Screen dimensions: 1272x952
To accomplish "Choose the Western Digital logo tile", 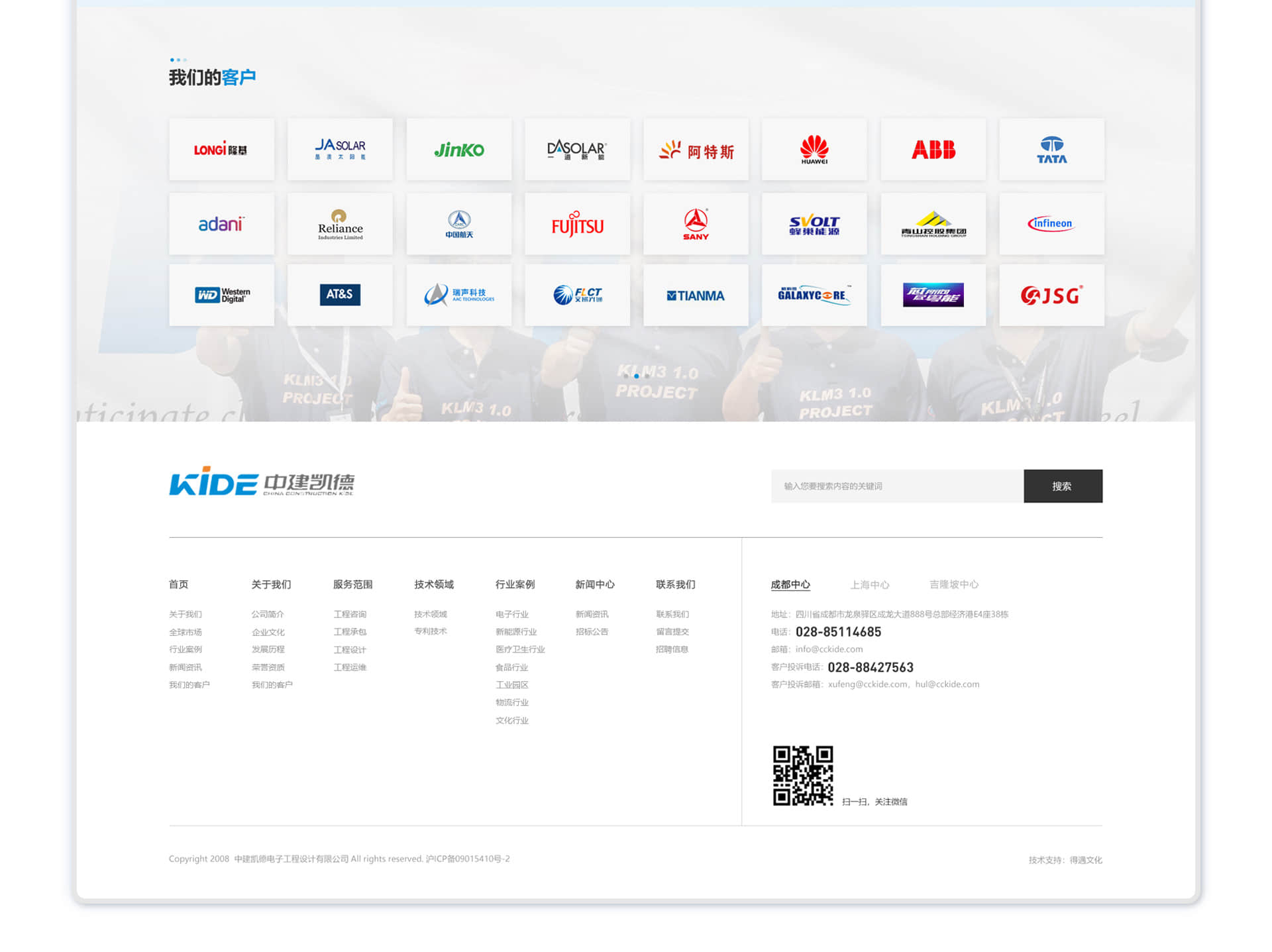I will coord(221,295).
